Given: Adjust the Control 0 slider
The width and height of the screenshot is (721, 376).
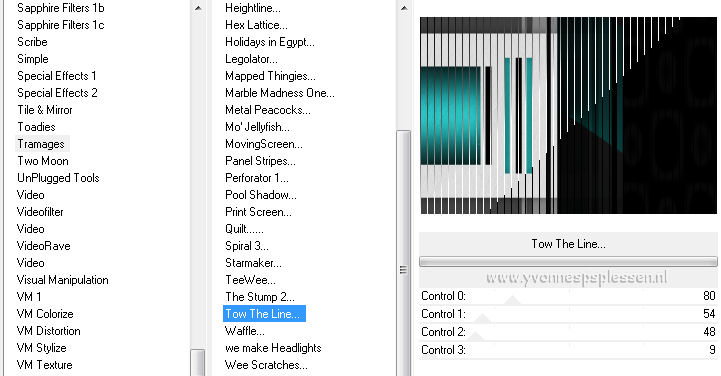Looking at the screenshot, I should pos(568,296).
